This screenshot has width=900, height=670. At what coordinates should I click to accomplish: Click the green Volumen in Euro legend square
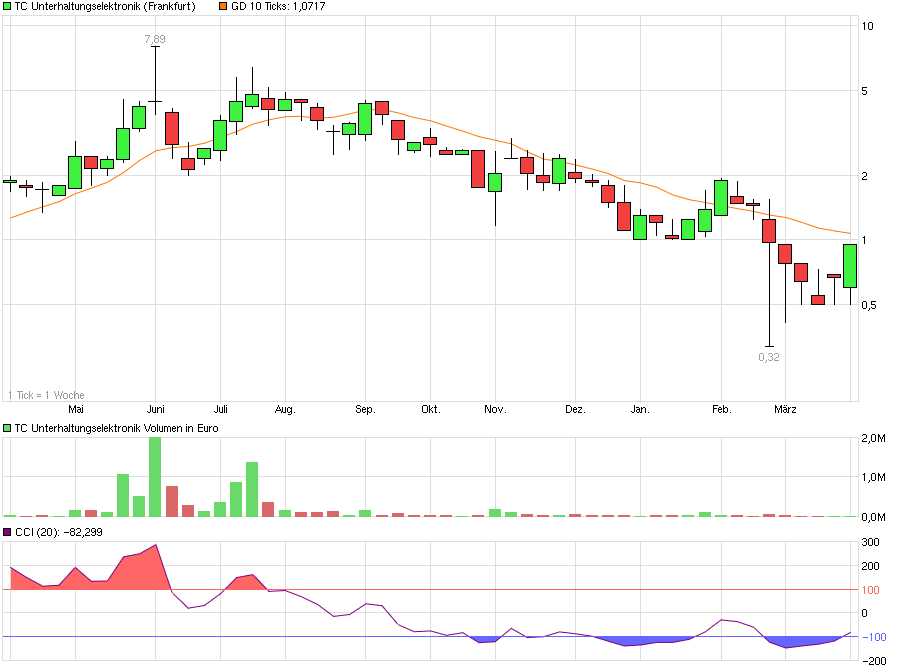coord(7,428)
